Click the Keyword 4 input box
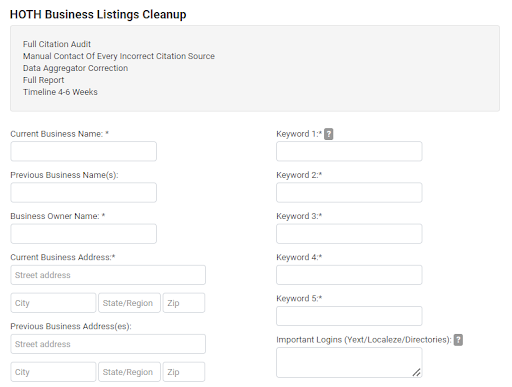 coord(349,275)
